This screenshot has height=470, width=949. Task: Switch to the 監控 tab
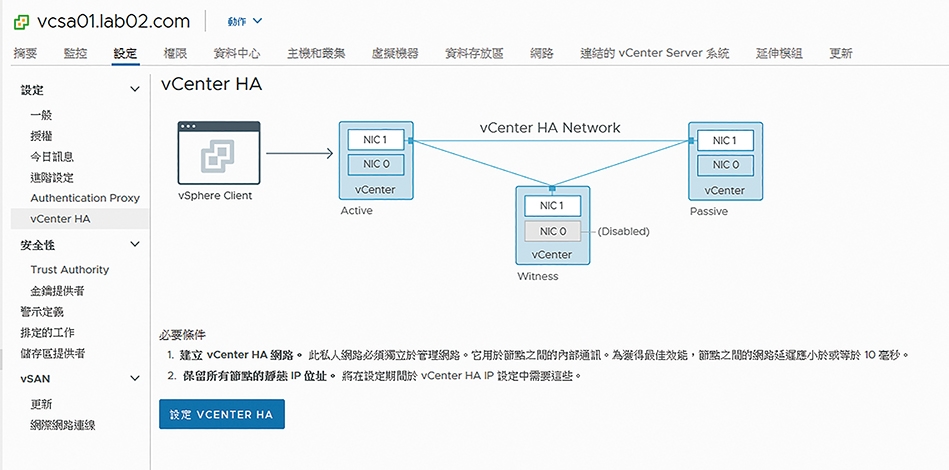76,53
